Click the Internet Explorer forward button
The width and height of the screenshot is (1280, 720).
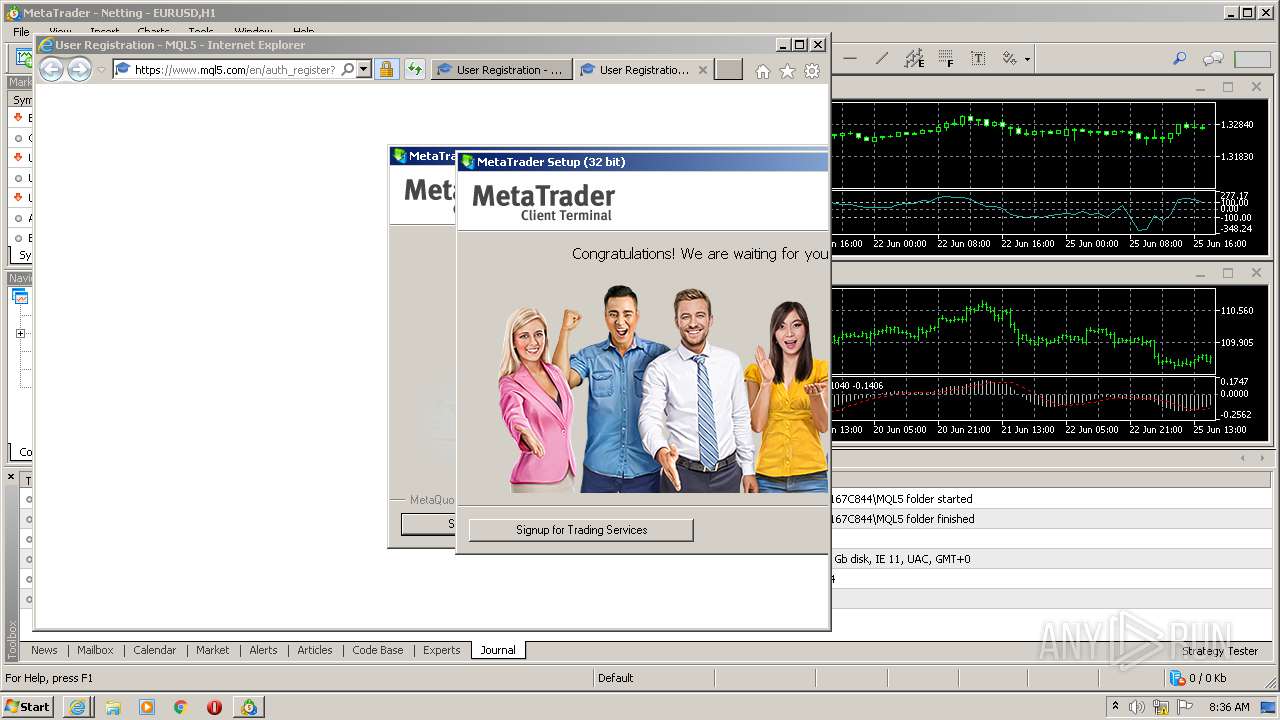pyautogui.click(x=79, y=69)
